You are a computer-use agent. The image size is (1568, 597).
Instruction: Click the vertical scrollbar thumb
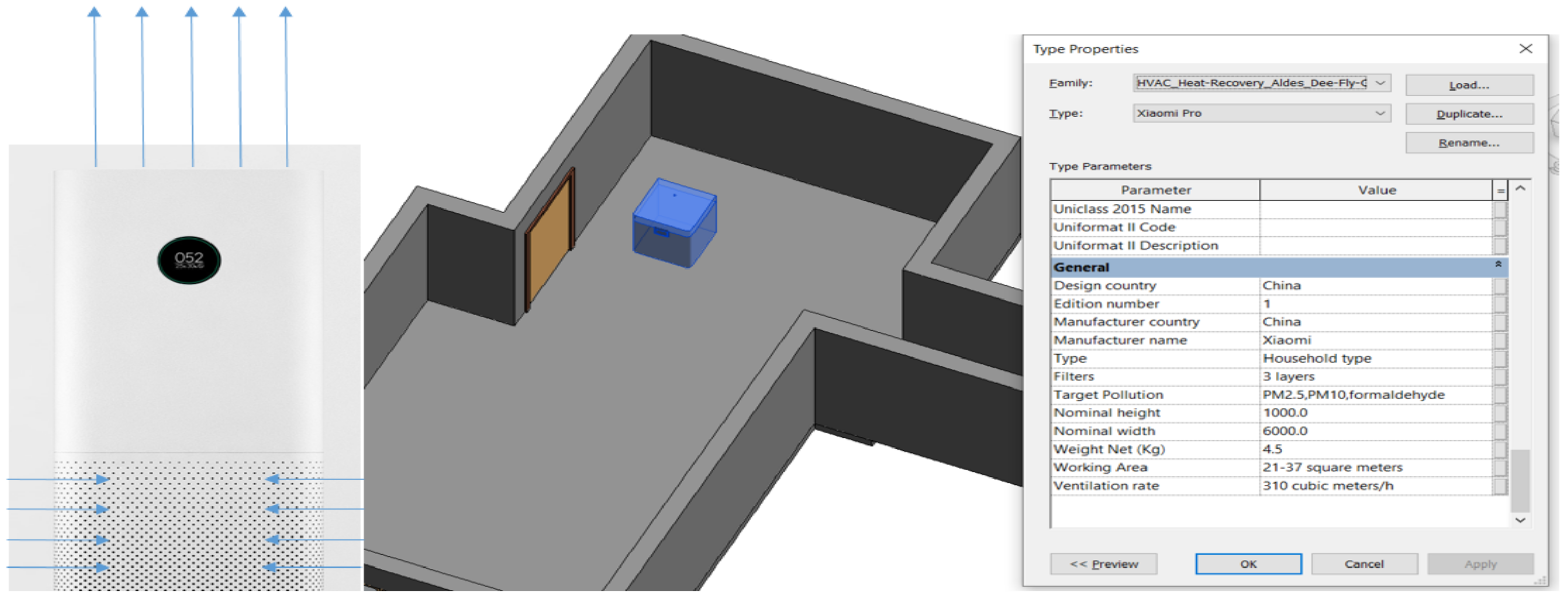1520,481
